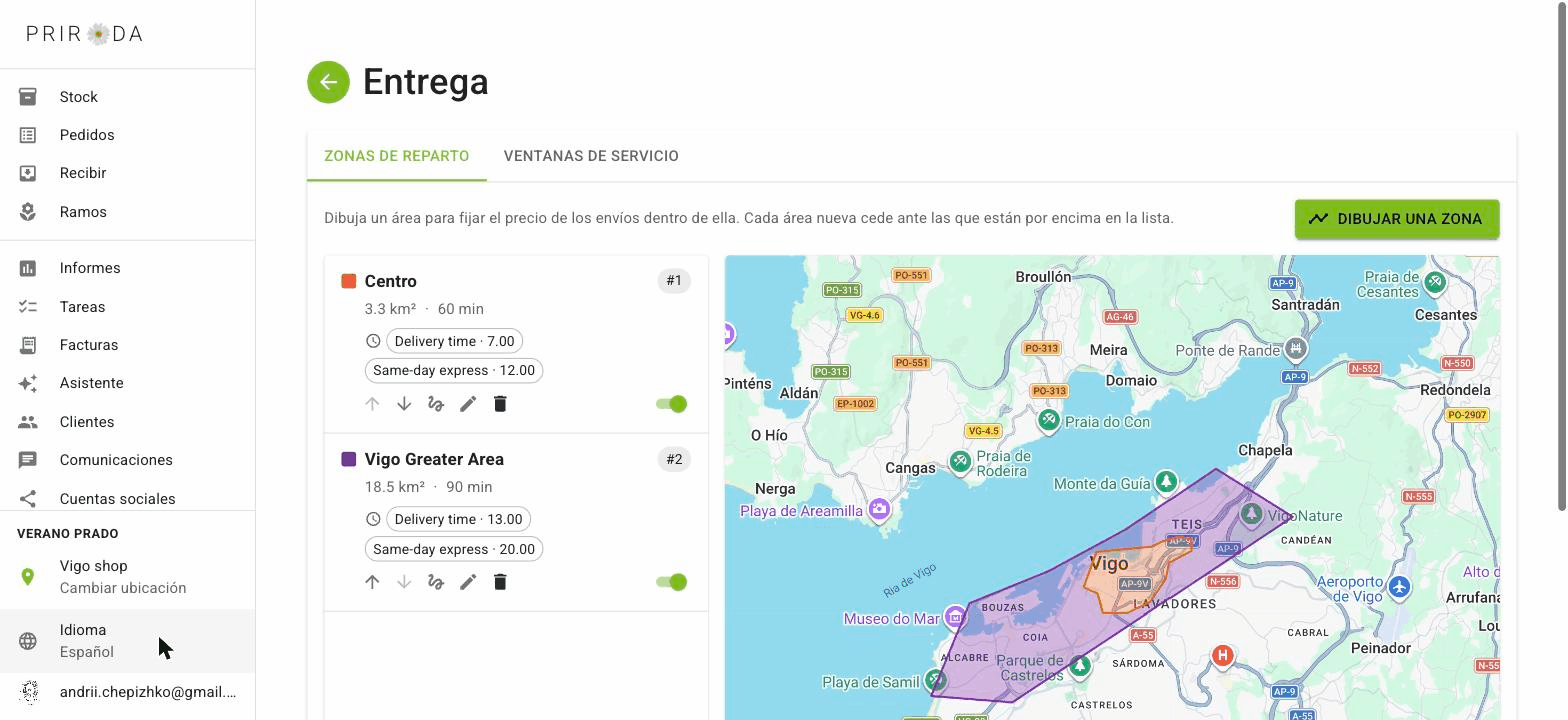Move Centro zone down
The image size is (1568, 720).
tap(404, 404)
